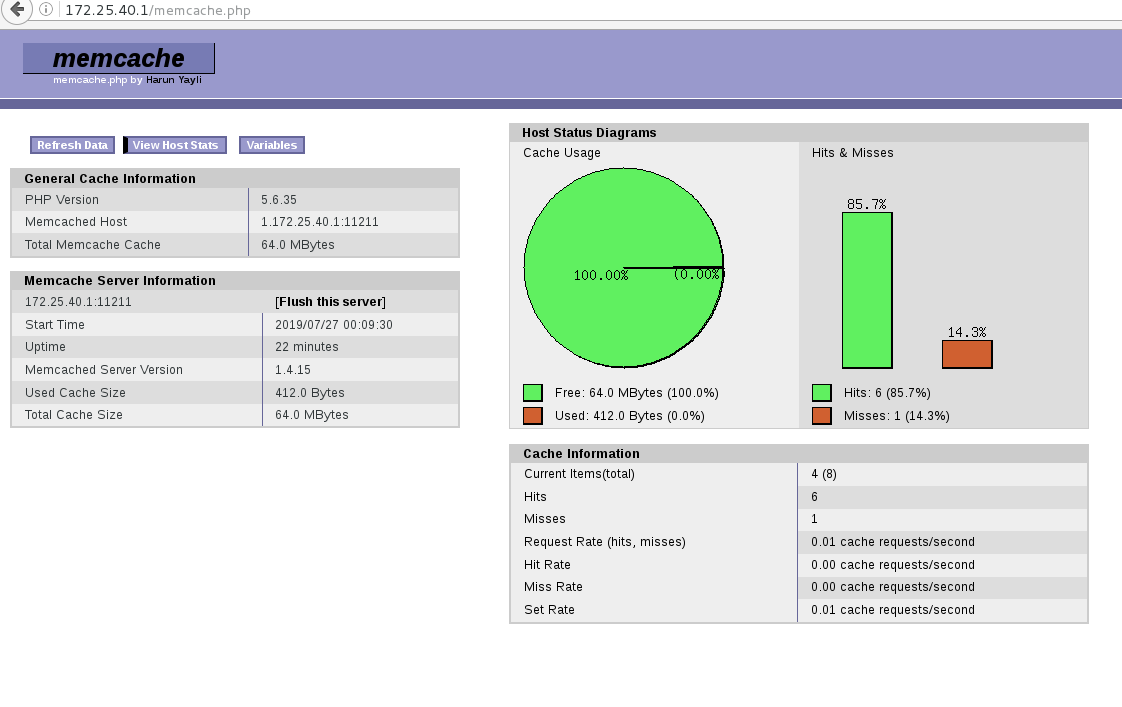
Task: Click the Memcache Server Information header
Action: (x=120, y=281)
